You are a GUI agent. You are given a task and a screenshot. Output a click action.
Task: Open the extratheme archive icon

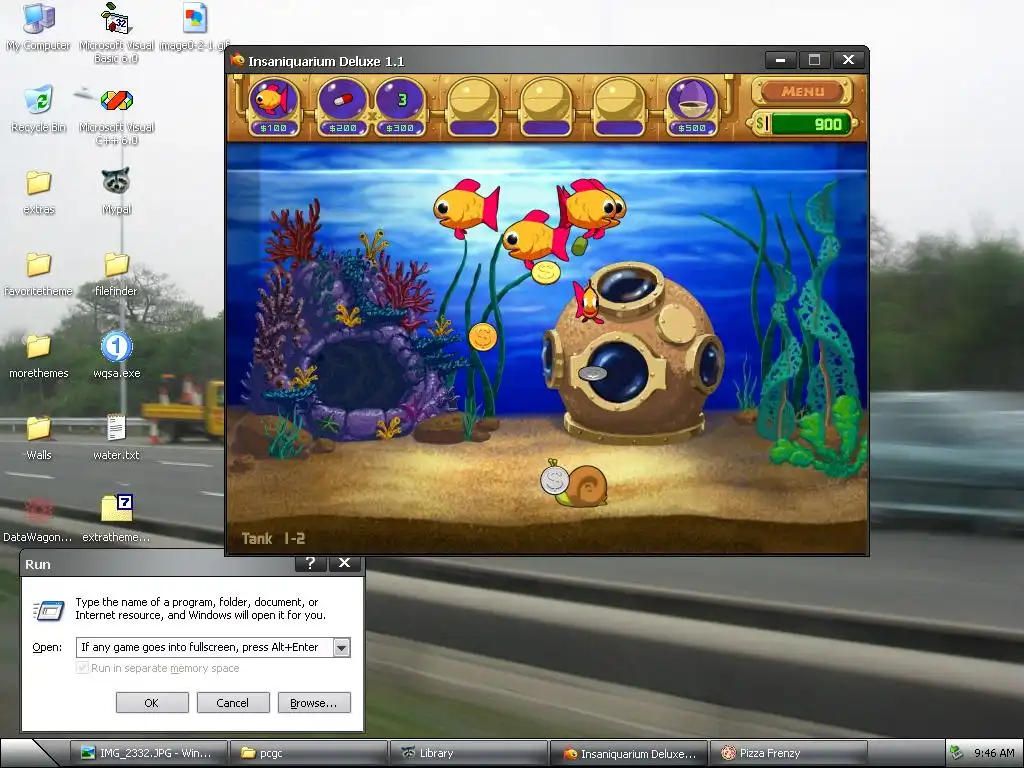pos(116,520)
